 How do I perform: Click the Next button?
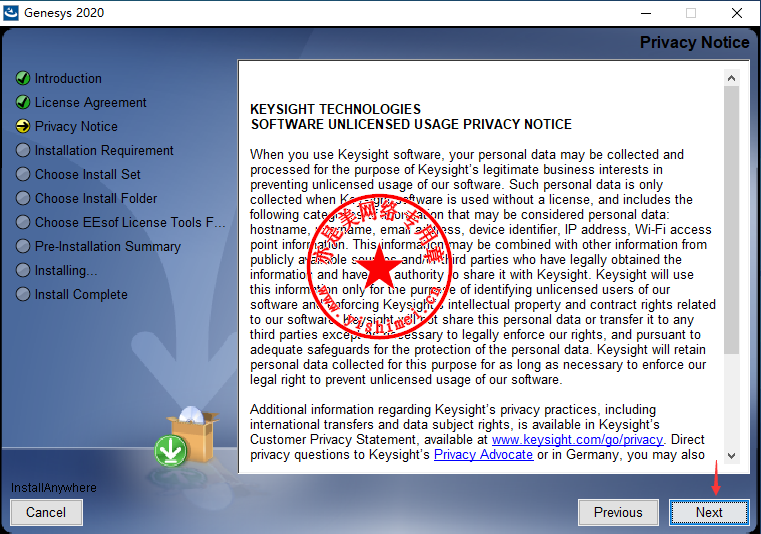point(709,512)
